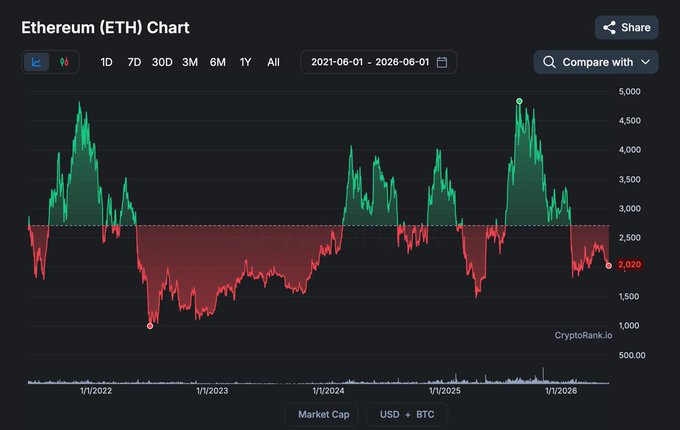
Task: Expand the Compare with chevron arrow
Action: (645, 62)
